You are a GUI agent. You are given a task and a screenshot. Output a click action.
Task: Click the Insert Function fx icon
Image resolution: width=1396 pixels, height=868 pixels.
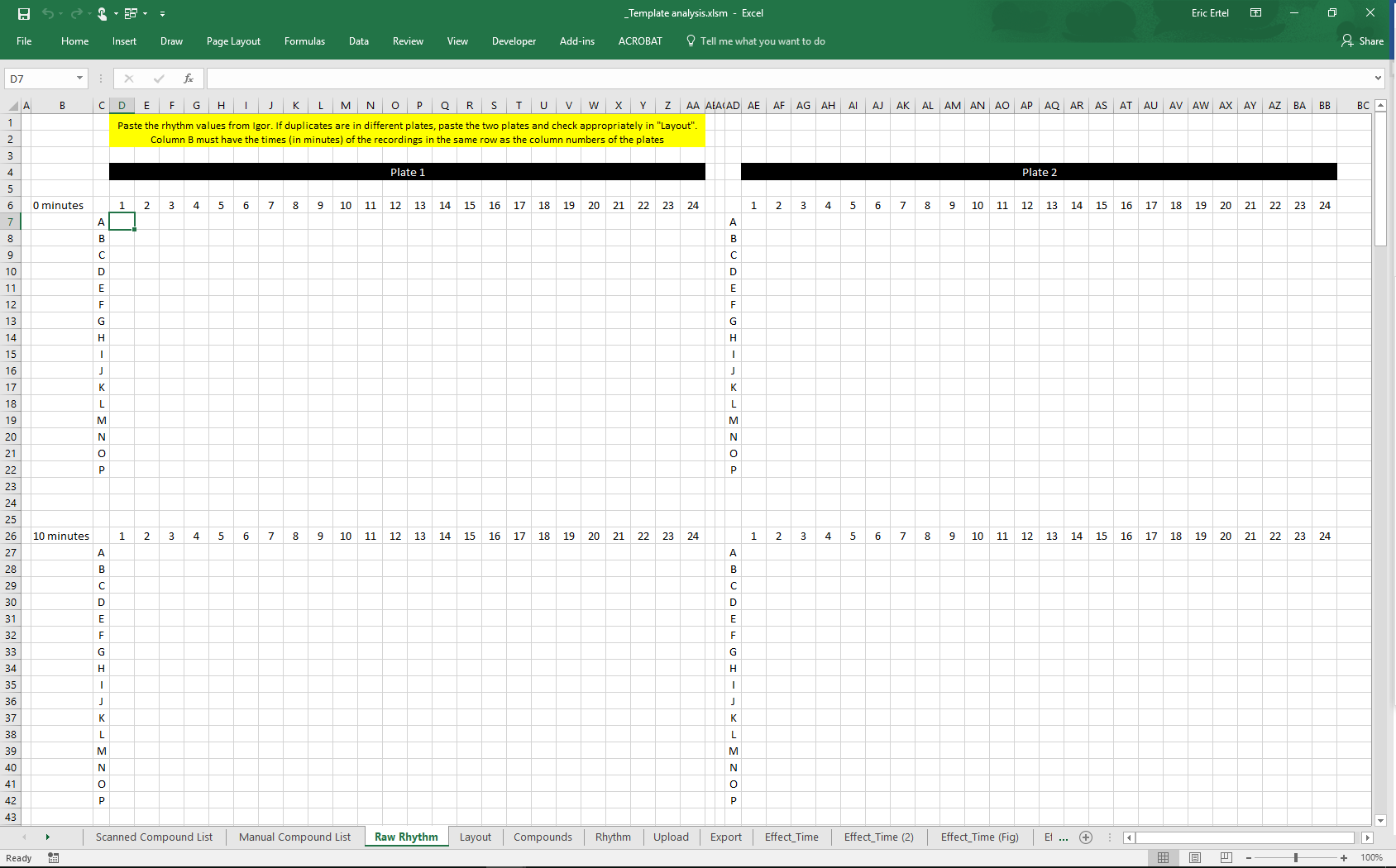[x=189, y=79]
